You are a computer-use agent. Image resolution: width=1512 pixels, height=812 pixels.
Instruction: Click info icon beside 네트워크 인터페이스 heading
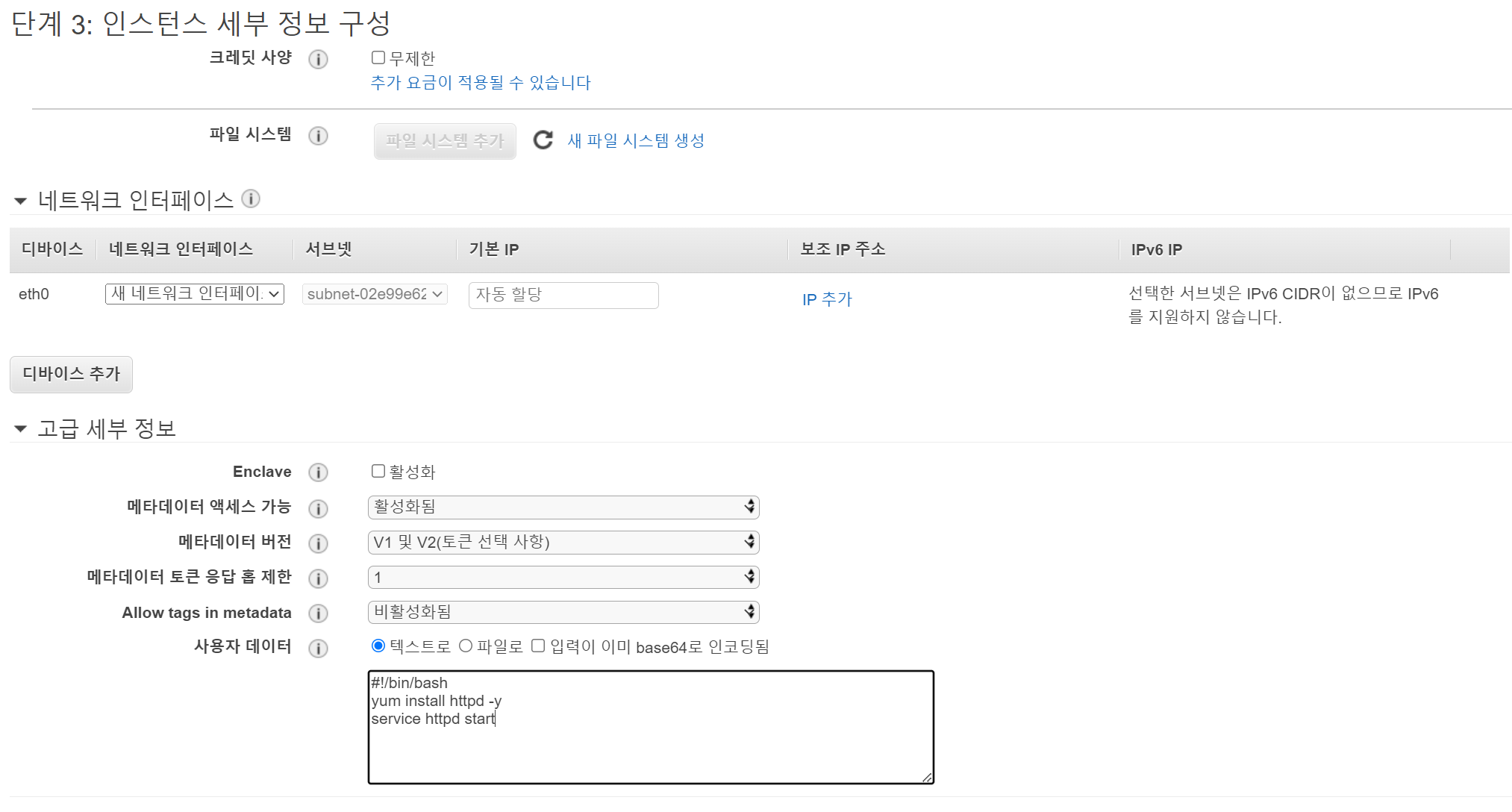251,199
